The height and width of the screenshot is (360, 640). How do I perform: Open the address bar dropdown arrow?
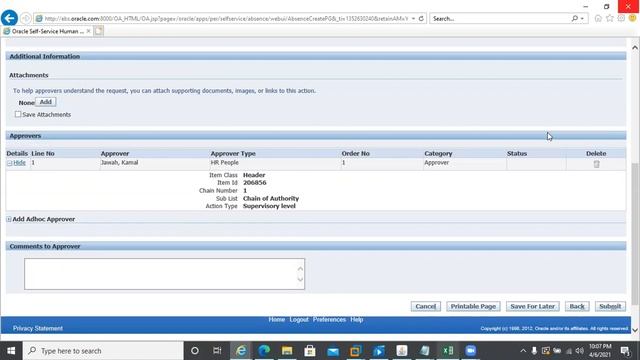coord(413,18)
